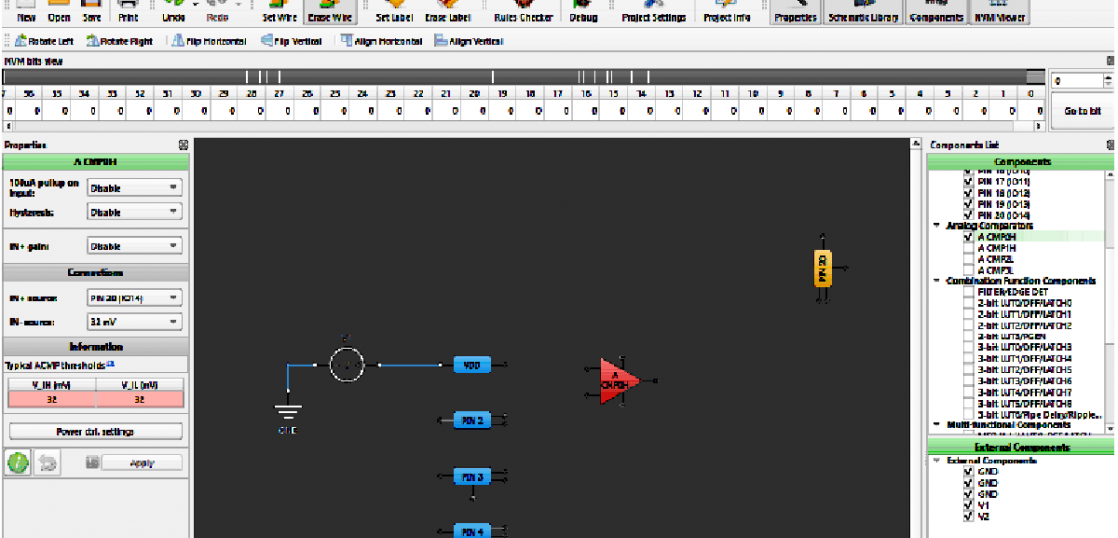The height and width of the screenshot is (538, 1118).
Task: Uncheck A CMP0H in the components list
Action: tap(968, 237)
